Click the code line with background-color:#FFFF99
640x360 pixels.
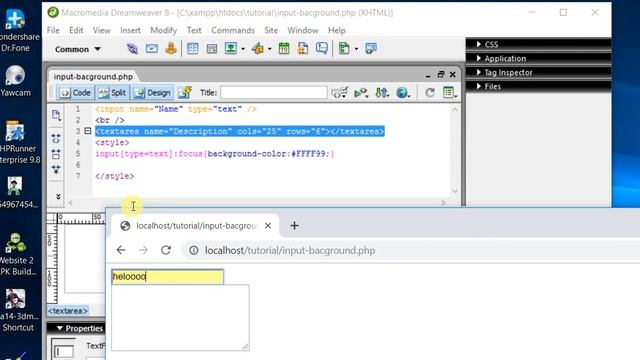215,154
